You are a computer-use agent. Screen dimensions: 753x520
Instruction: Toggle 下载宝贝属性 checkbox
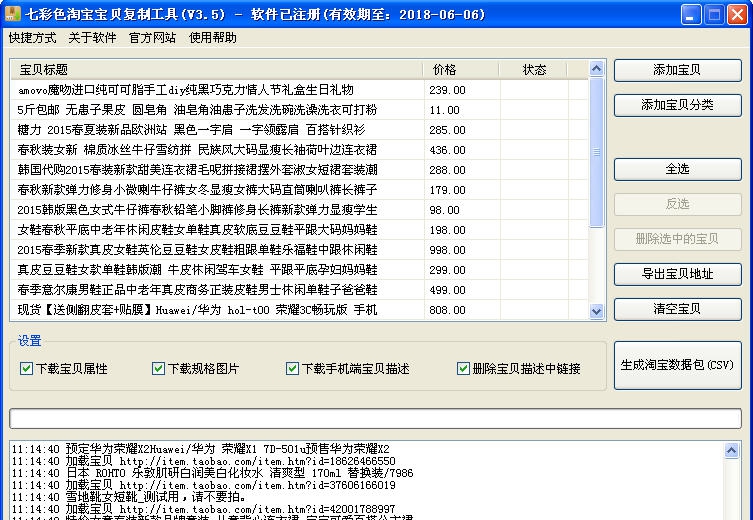[26, 369]
